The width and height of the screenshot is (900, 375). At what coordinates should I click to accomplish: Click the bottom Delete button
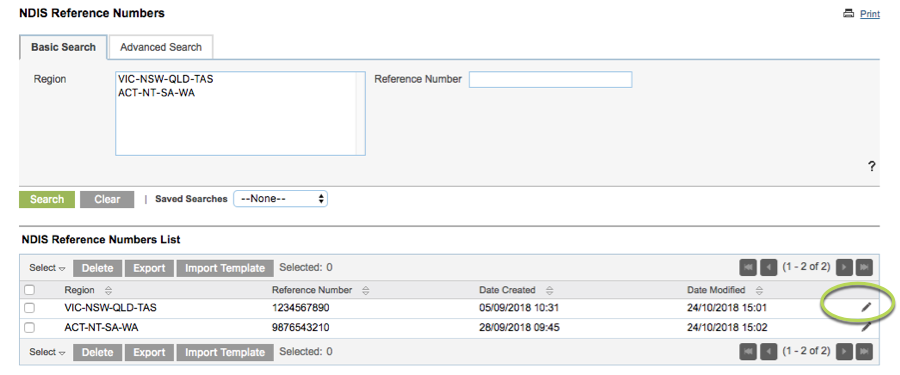click(98, 352)
